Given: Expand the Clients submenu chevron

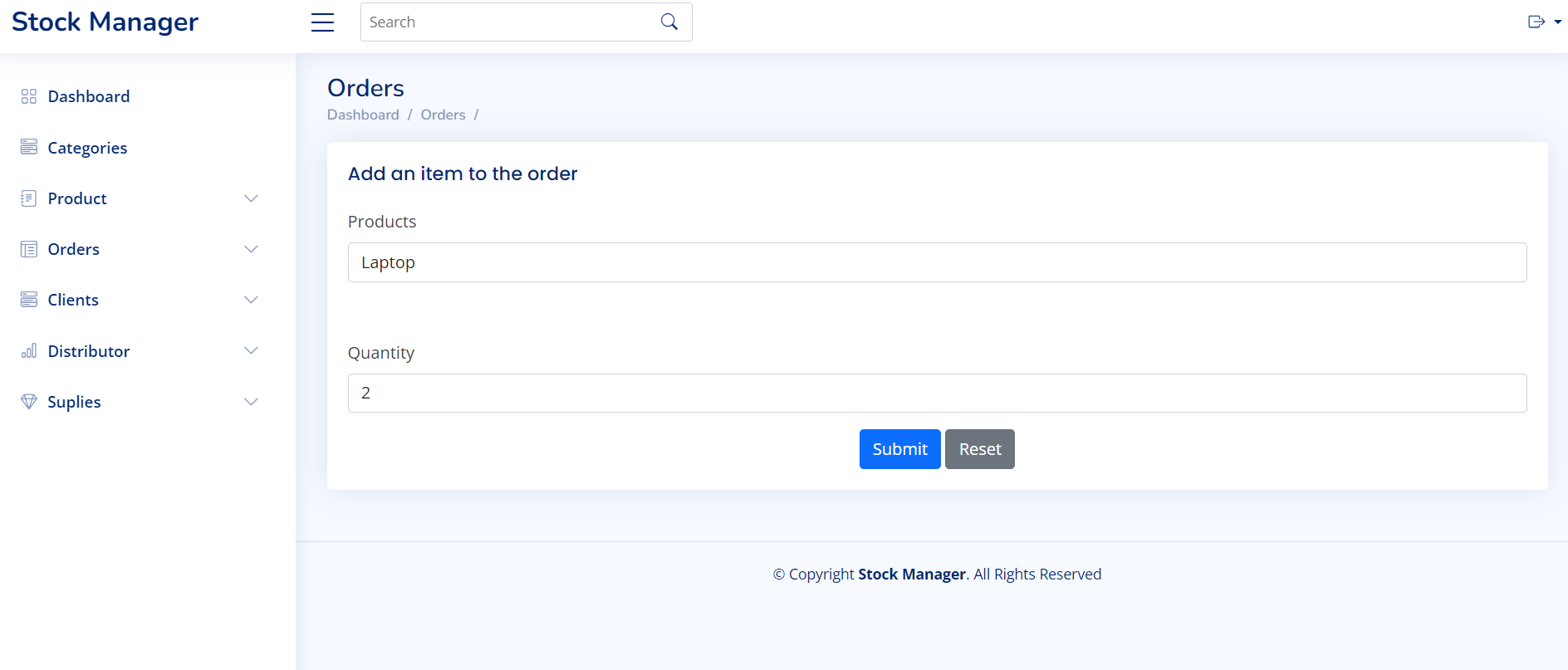Looking at the screenshot, I should coord(251,300).
